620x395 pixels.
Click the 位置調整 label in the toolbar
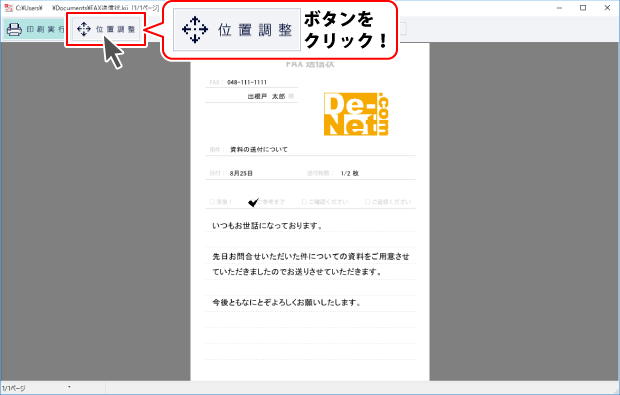115,29
